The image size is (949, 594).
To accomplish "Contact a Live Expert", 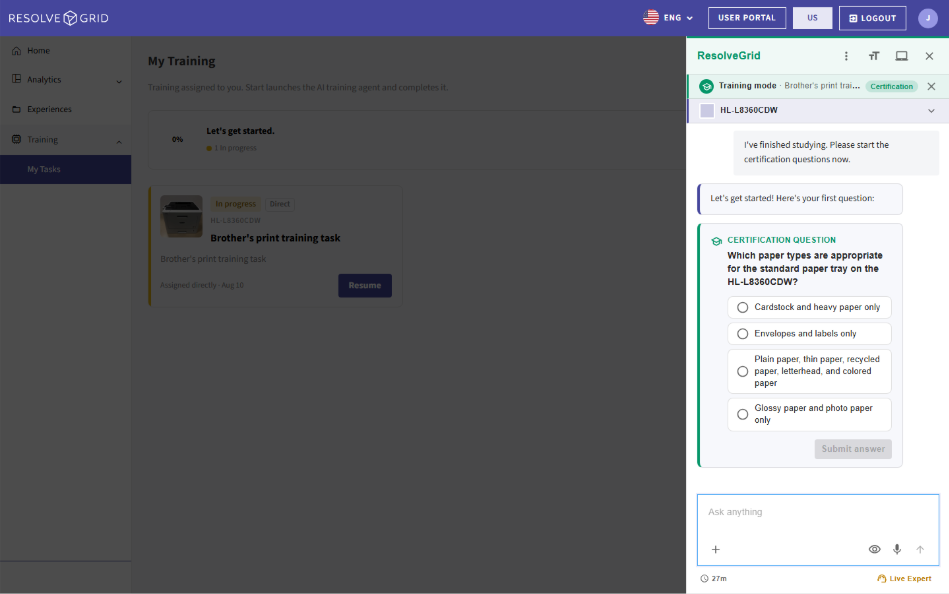I will pos(904,578).
